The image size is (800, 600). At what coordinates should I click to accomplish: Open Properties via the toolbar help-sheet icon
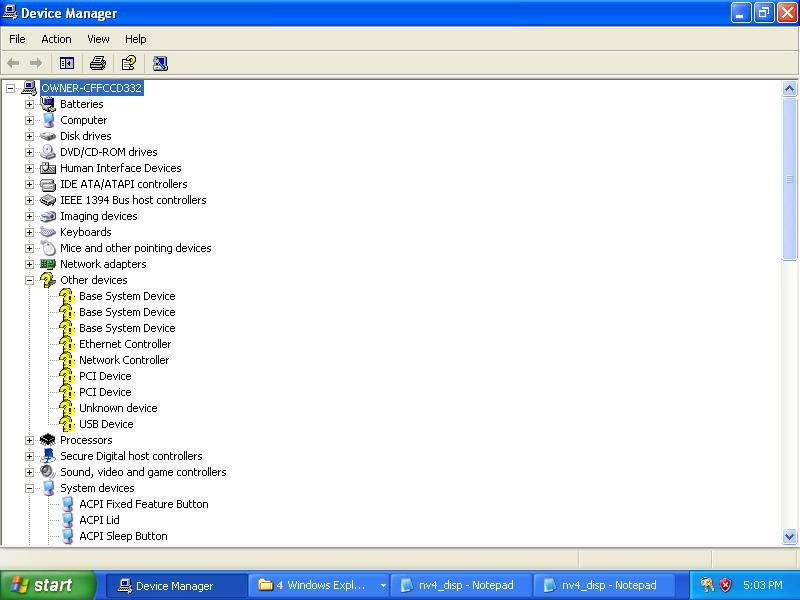[129, 63]
